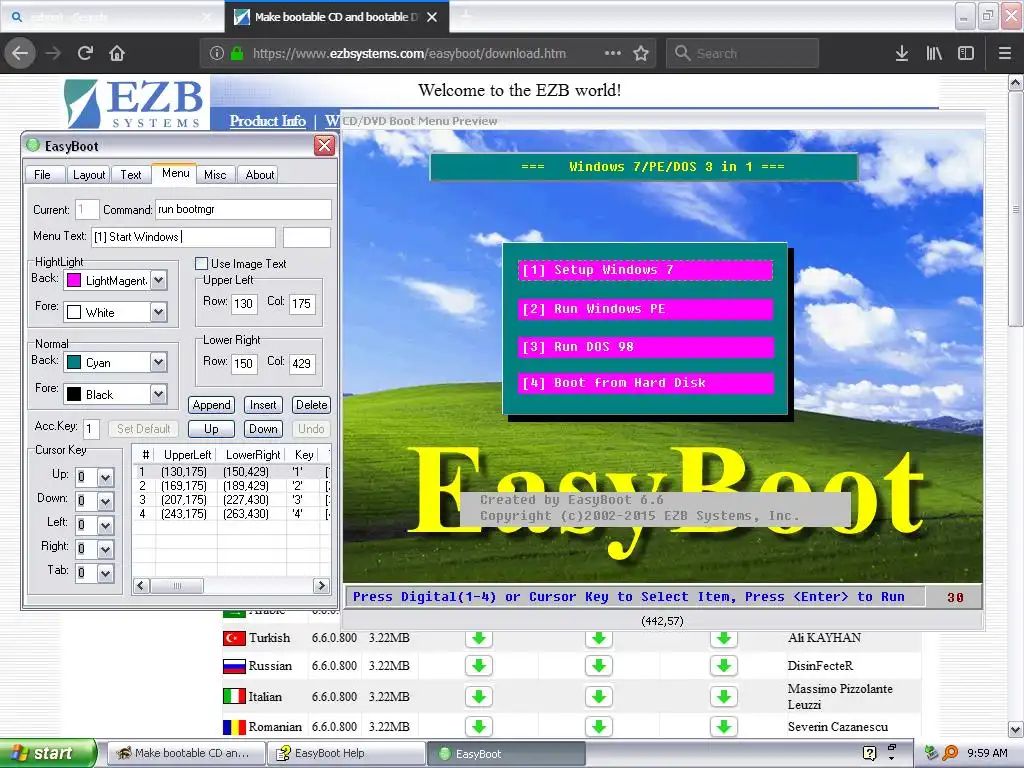This screenshot has height=768, width=1024.
Task: Click Boot from Hard Disk preview item
Action: pos(645,383)
